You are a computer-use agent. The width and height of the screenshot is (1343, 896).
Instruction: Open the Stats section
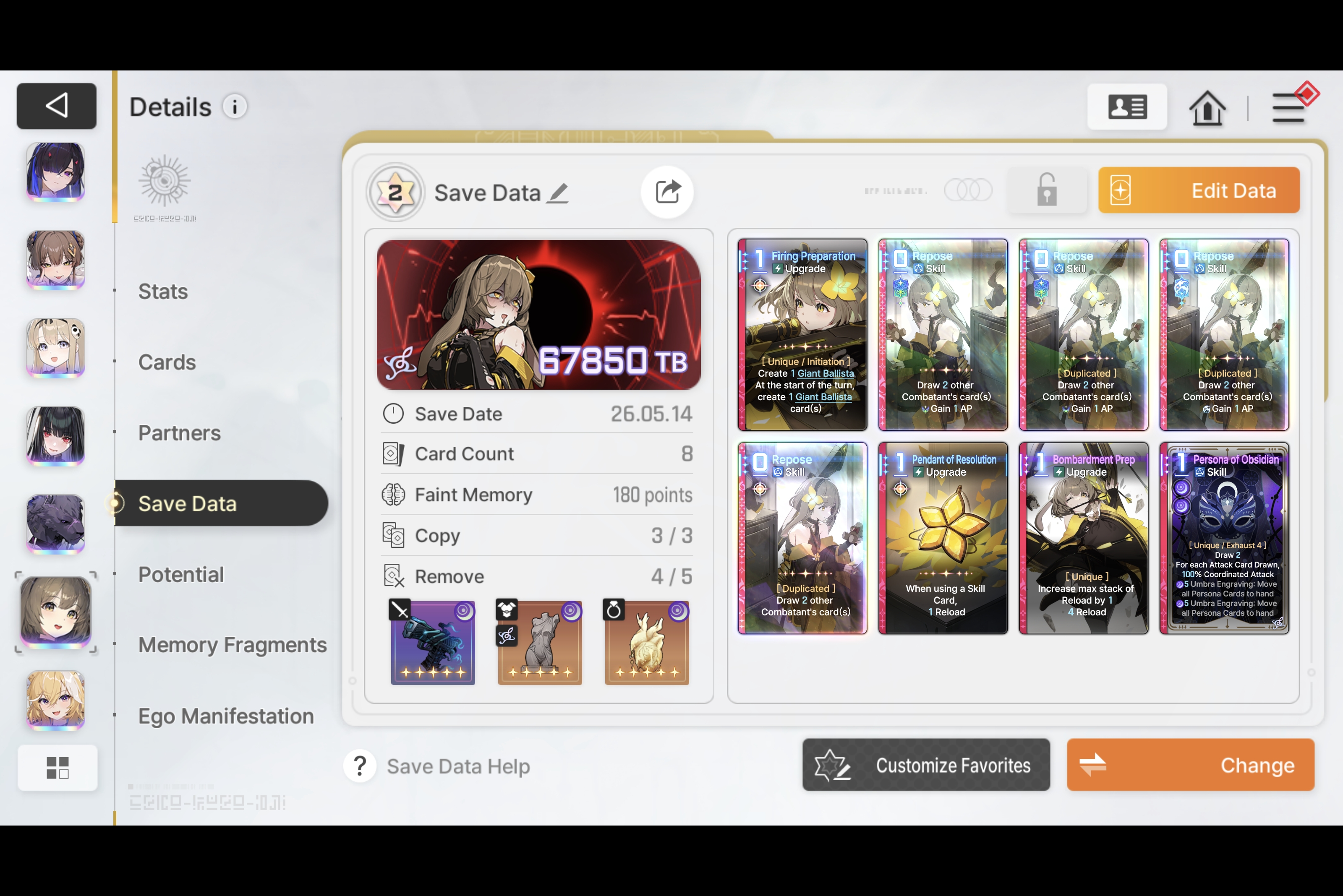pyautogui.click(x=163, y=292)
